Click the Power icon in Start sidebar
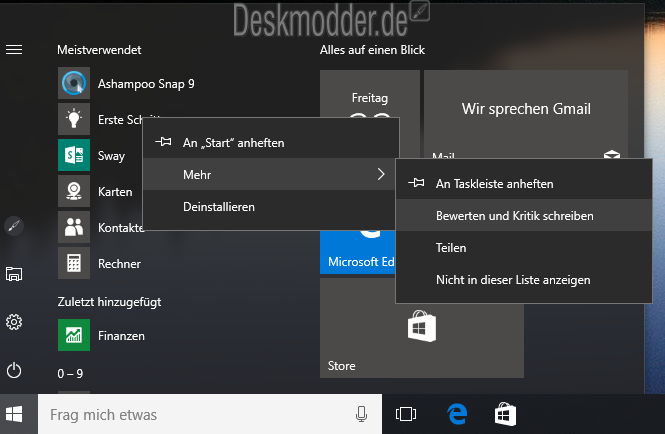 click(14, 370)
